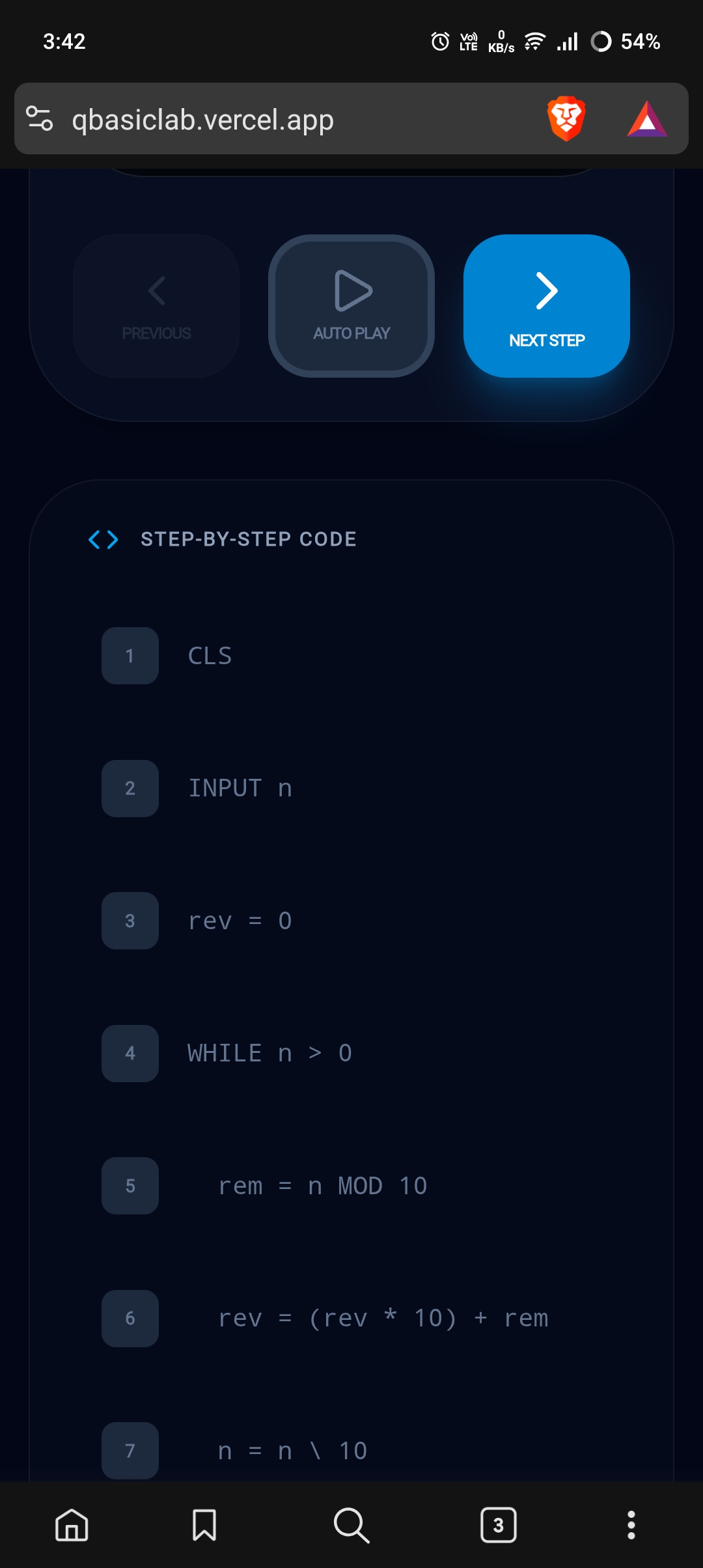
Task: Tap the search magnifier icon
Action: pyautogui.click(x=351, y=1525)
